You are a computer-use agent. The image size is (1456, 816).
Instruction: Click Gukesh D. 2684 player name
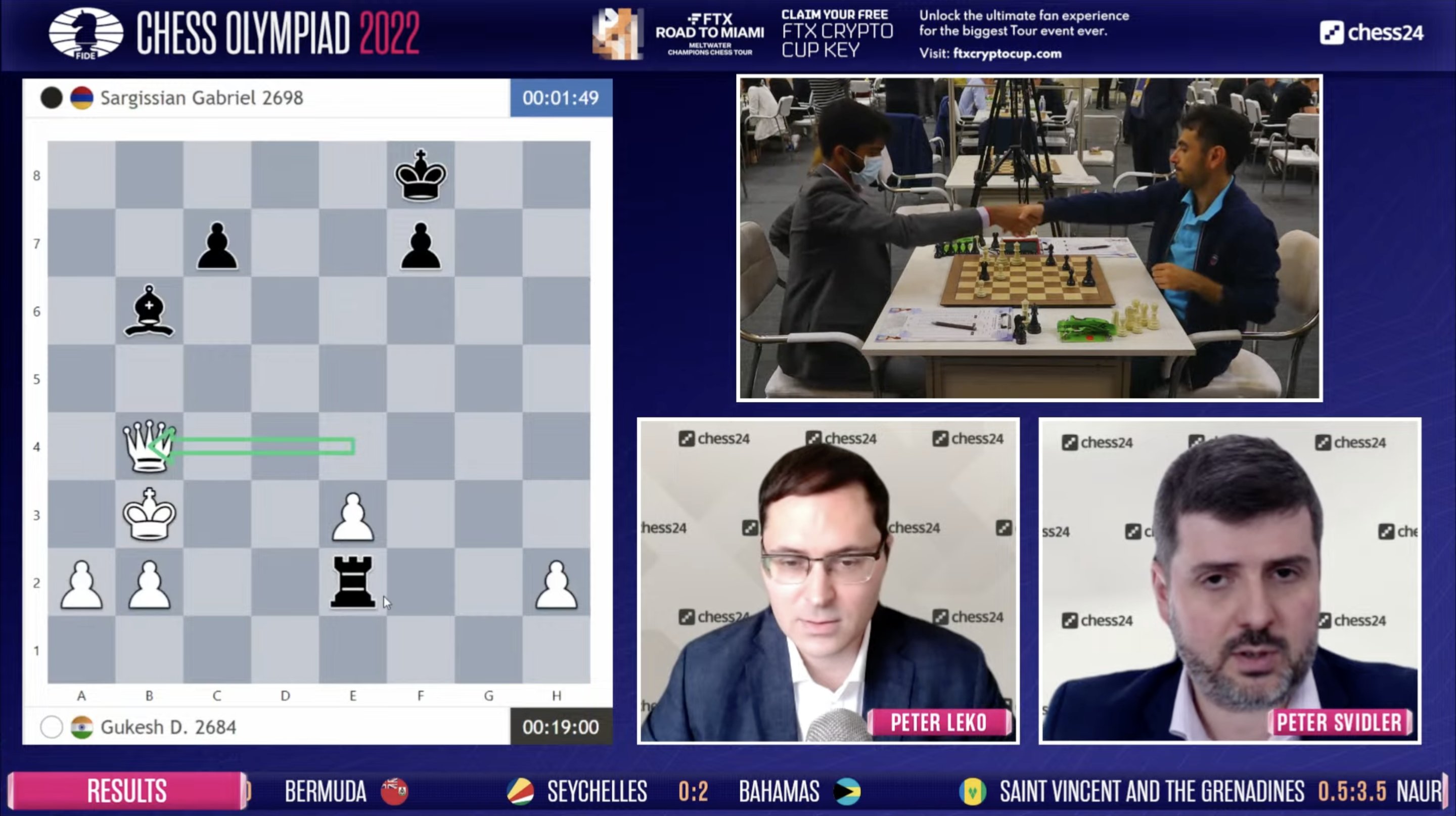tap(168, 728)
